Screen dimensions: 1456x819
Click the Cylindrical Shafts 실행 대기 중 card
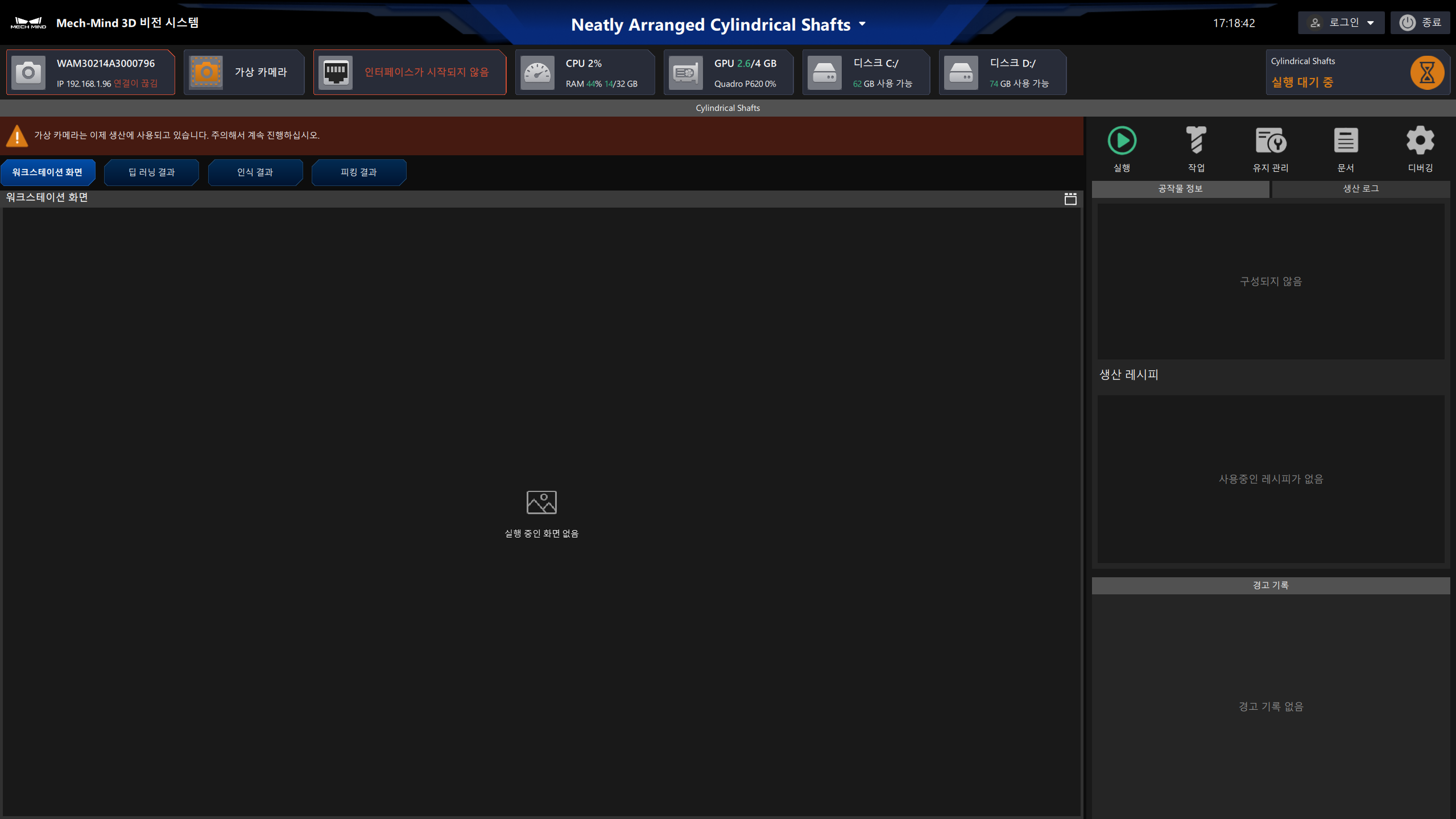tap(1358, 72)
